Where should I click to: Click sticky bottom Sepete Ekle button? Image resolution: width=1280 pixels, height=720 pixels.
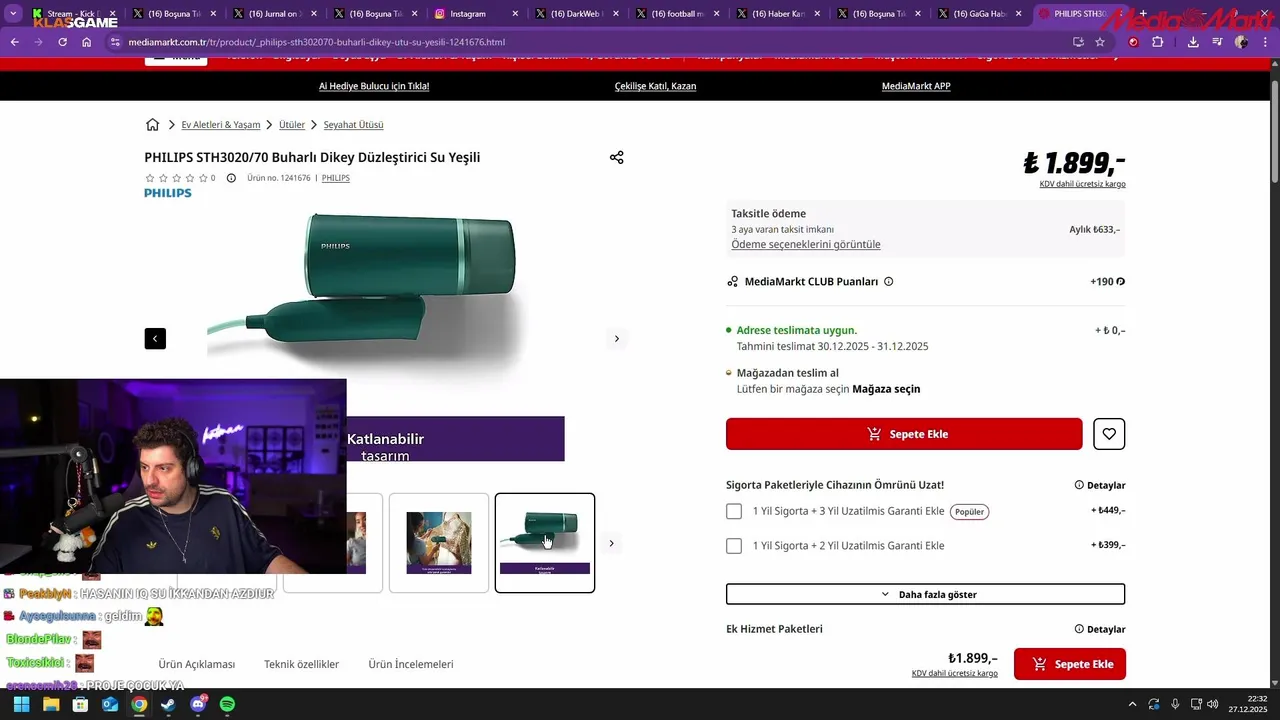(x=1070, y=664)
